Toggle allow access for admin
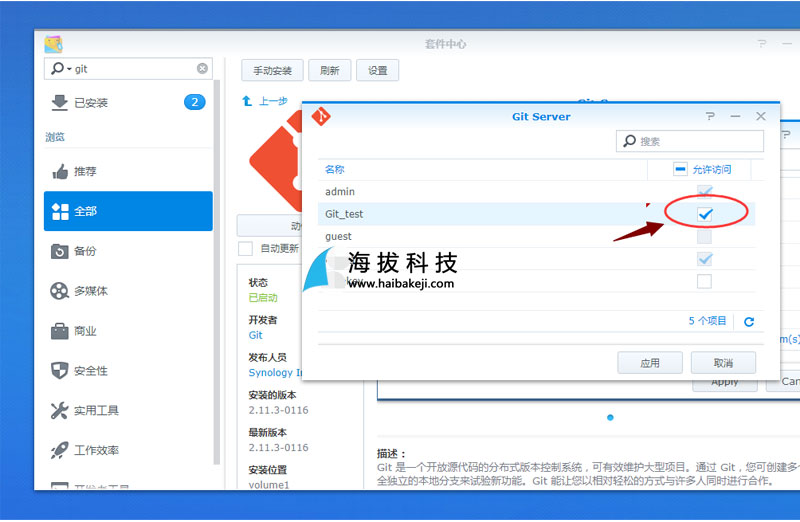800x522 pixels. coord(705,192)
